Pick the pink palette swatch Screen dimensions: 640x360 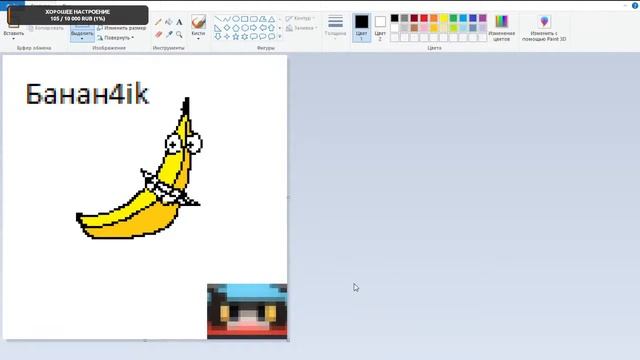424,28
